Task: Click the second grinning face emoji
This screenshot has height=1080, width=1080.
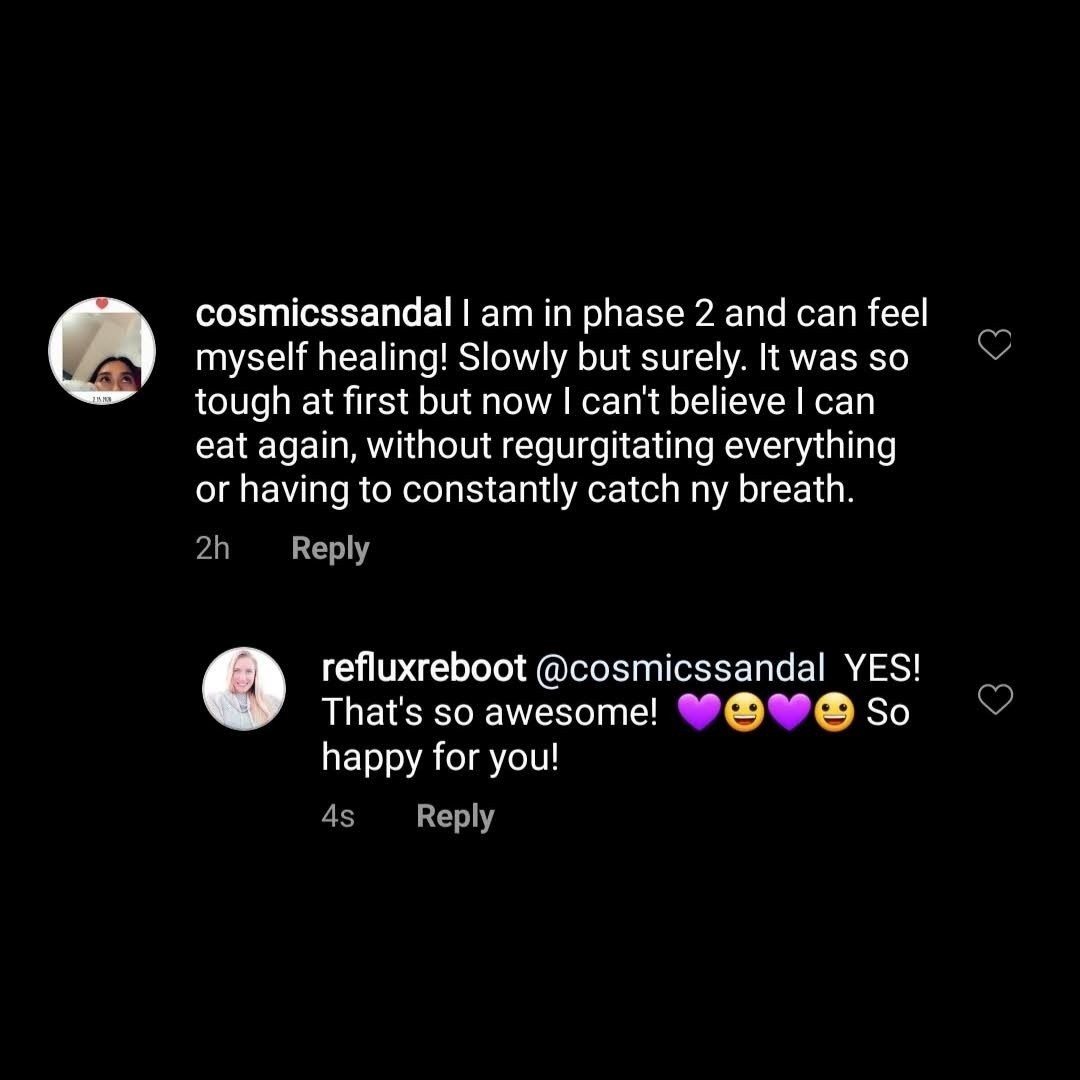Action: tap(835, 714)
